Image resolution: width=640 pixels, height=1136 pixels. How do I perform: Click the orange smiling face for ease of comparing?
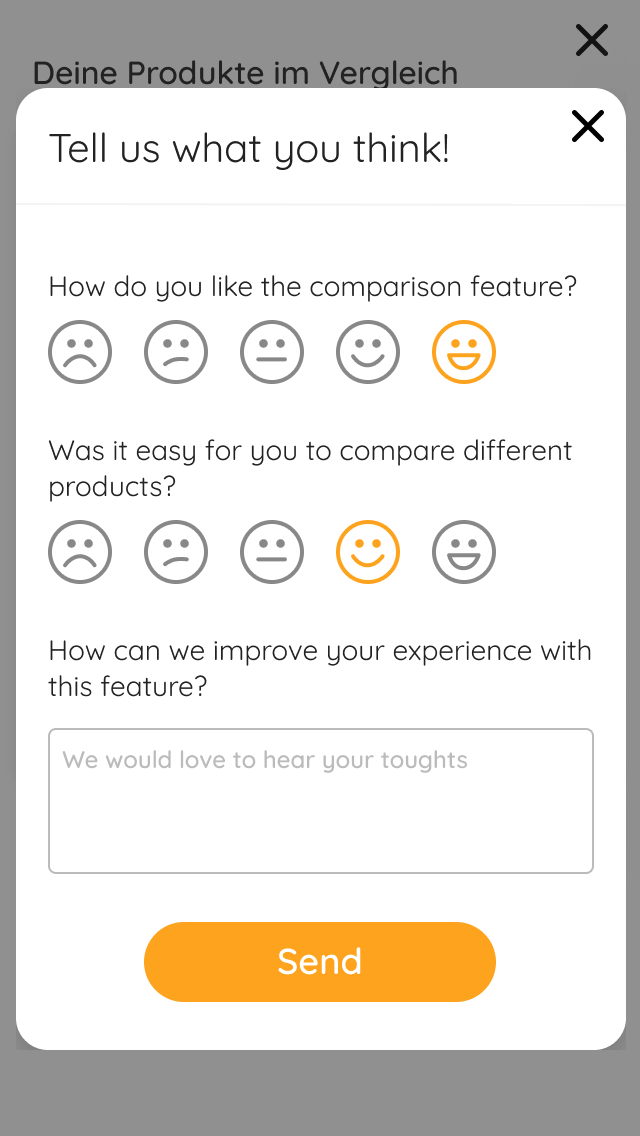[x=368, y=552]
